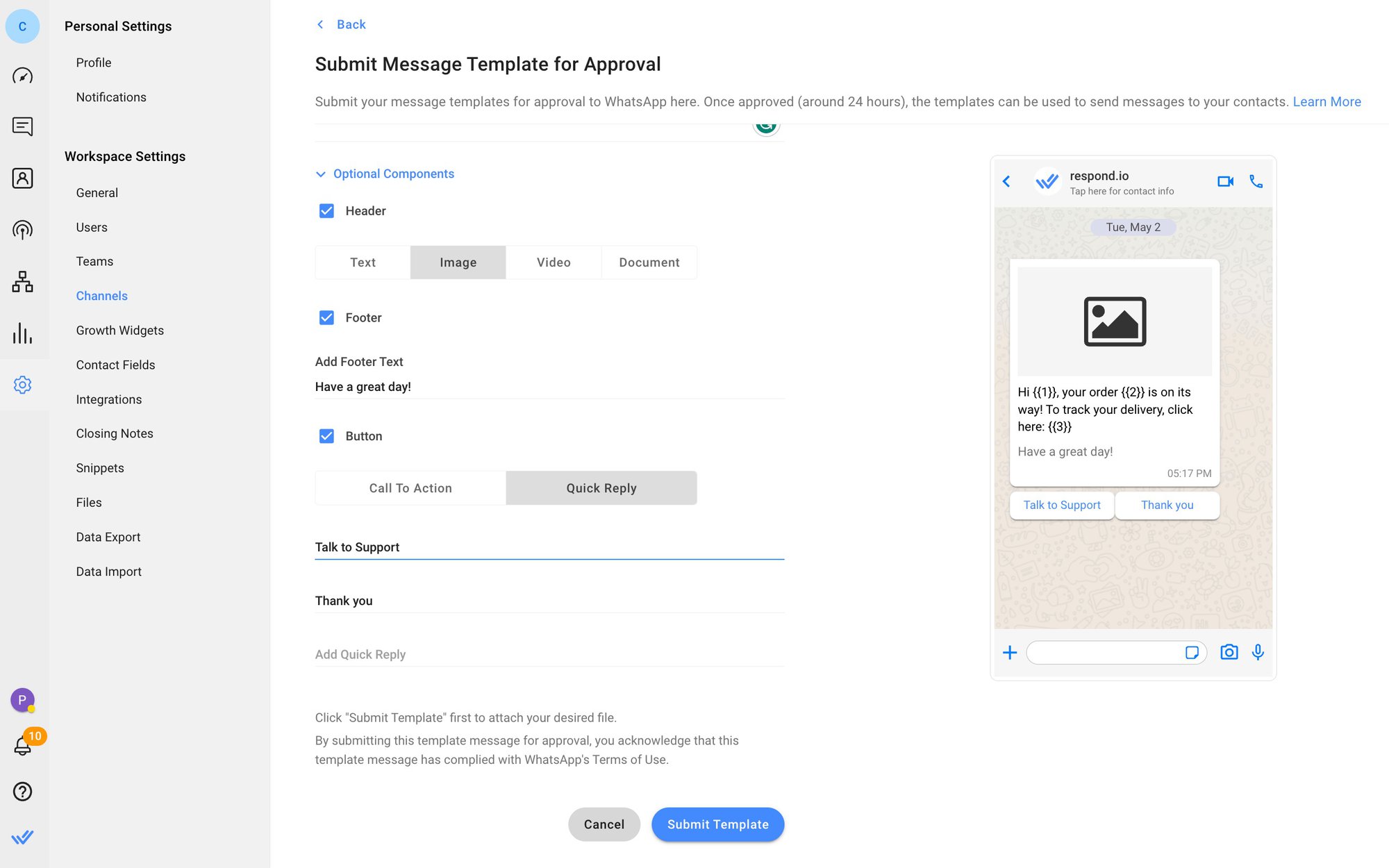
Task: Click the back arrow navigation icon
Action: coord(319,24)
